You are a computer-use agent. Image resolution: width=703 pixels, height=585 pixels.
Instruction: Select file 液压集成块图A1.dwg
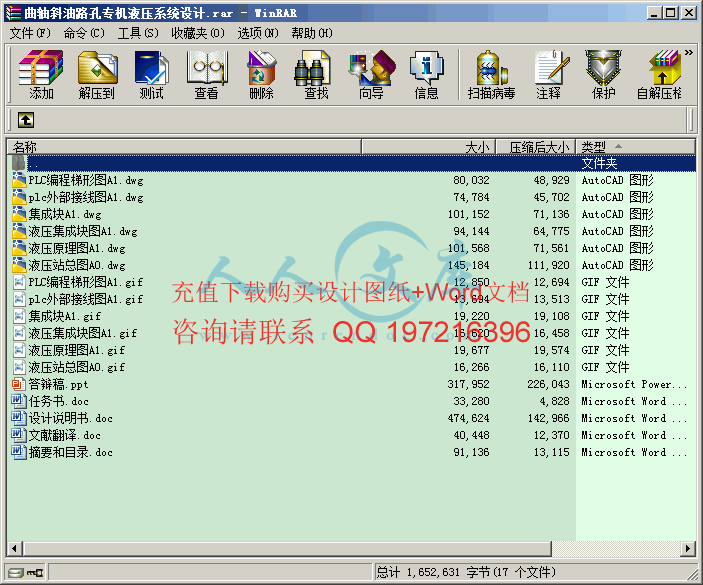(352, 231)
